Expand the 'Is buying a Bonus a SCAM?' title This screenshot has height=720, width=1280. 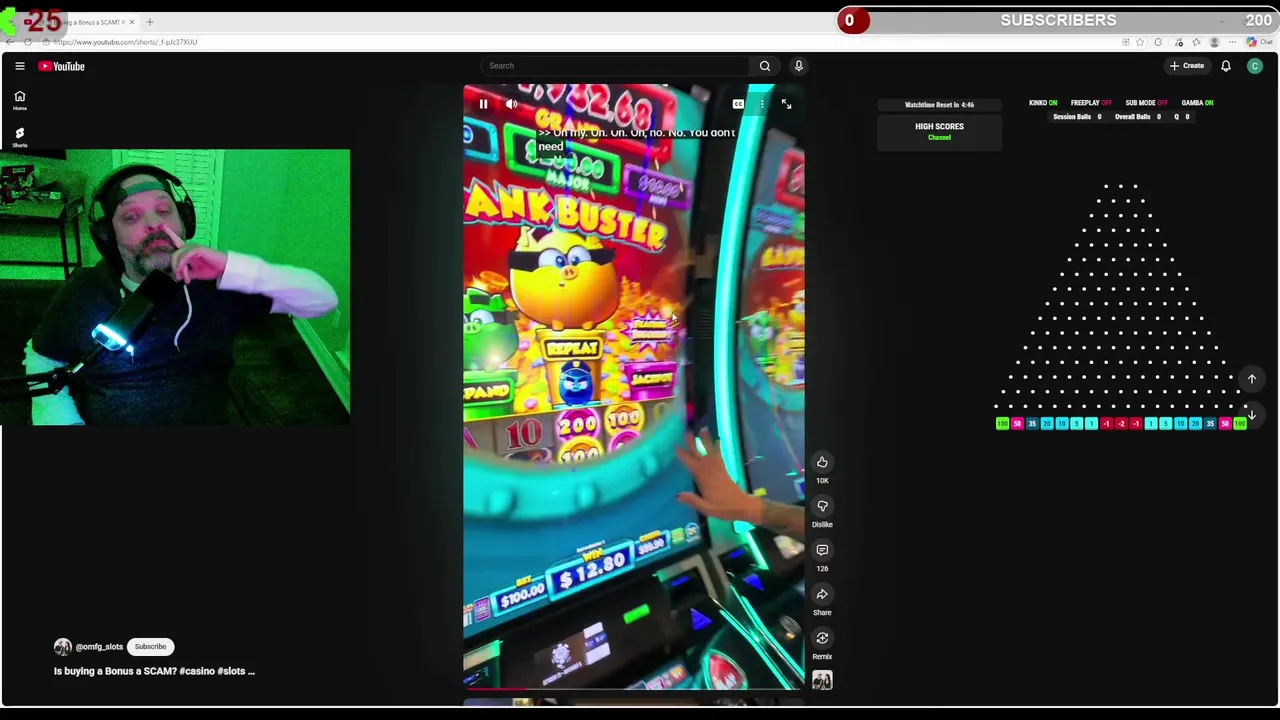pos(154,671)
